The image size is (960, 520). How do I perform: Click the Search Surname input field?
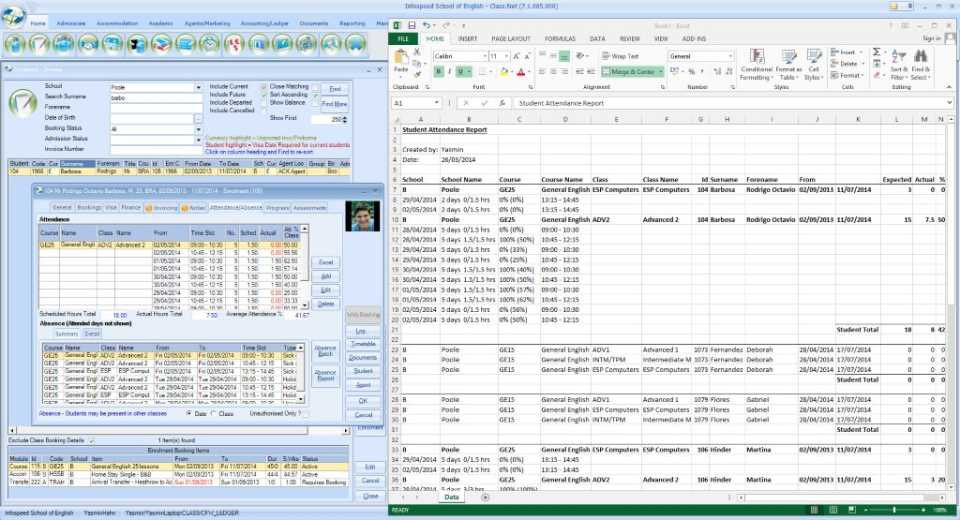(152, 98)
